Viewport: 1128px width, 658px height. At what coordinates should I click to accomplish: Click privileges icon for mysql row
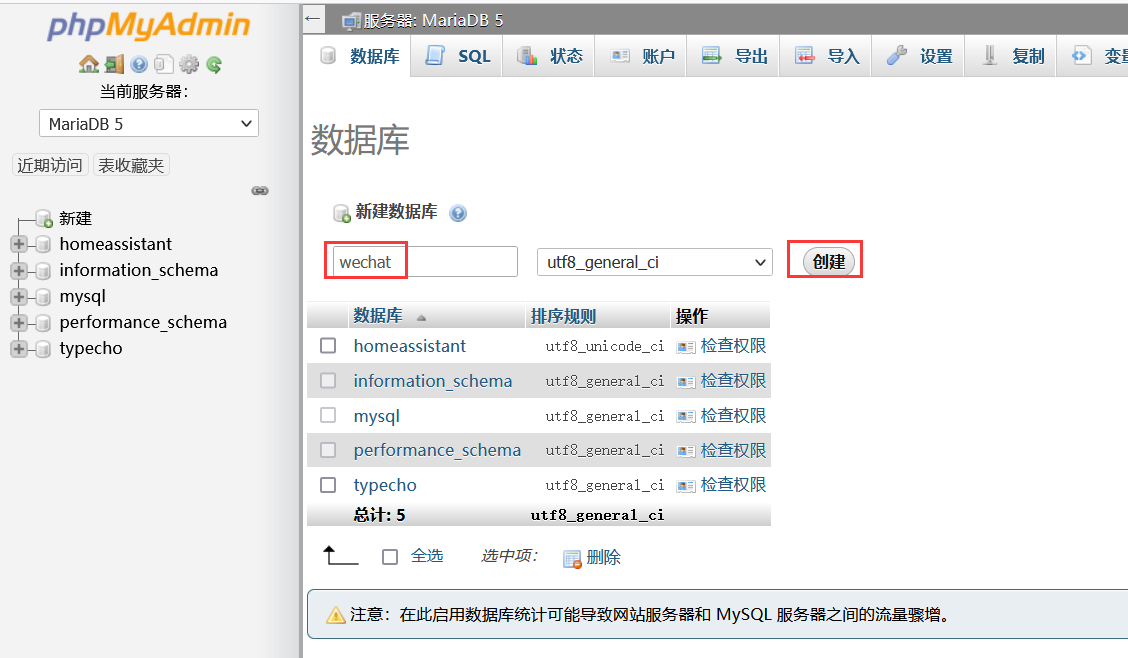[x=686, y=416]
